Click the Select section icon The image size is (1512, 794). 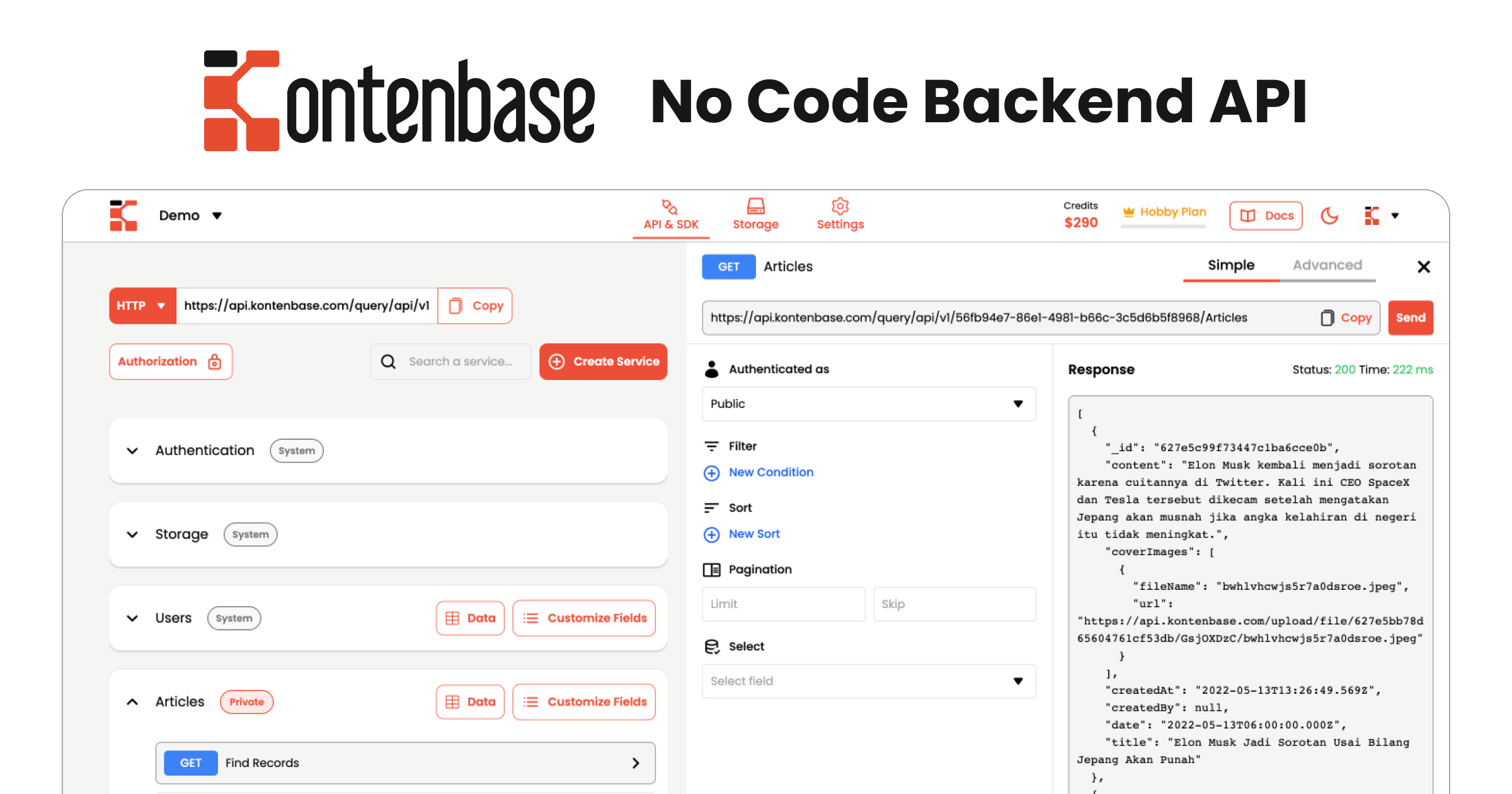click(712, 646)
